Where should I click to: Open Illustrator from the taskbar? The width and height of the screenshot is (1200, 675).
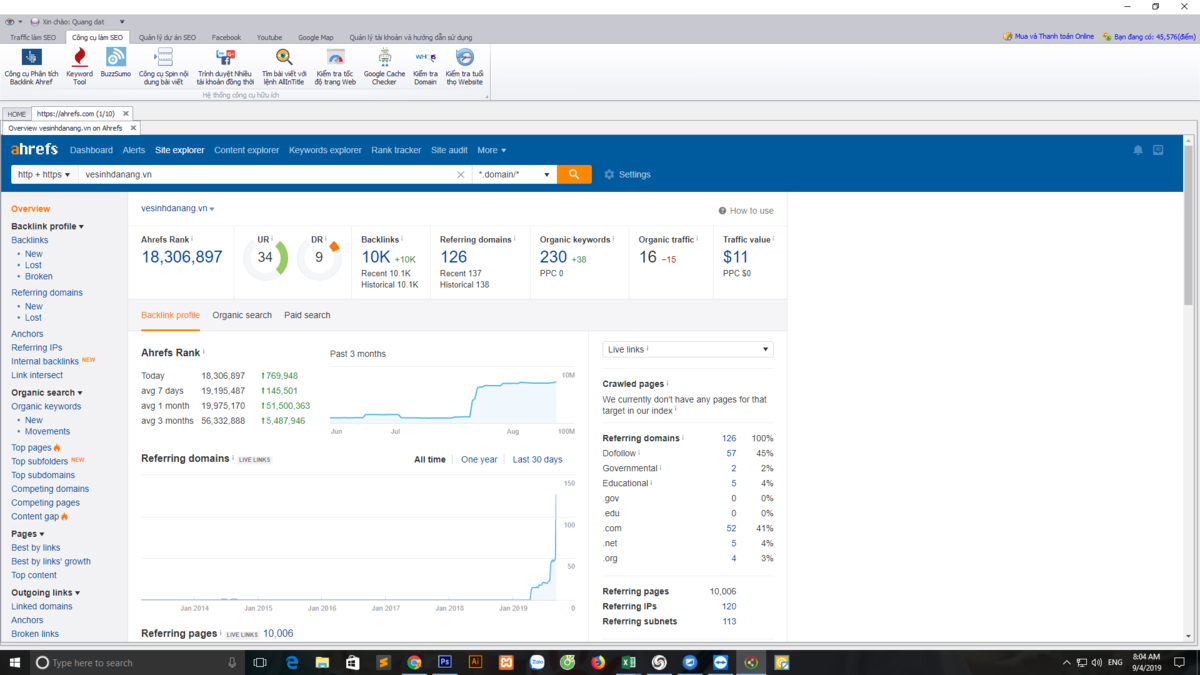(475, 662)
